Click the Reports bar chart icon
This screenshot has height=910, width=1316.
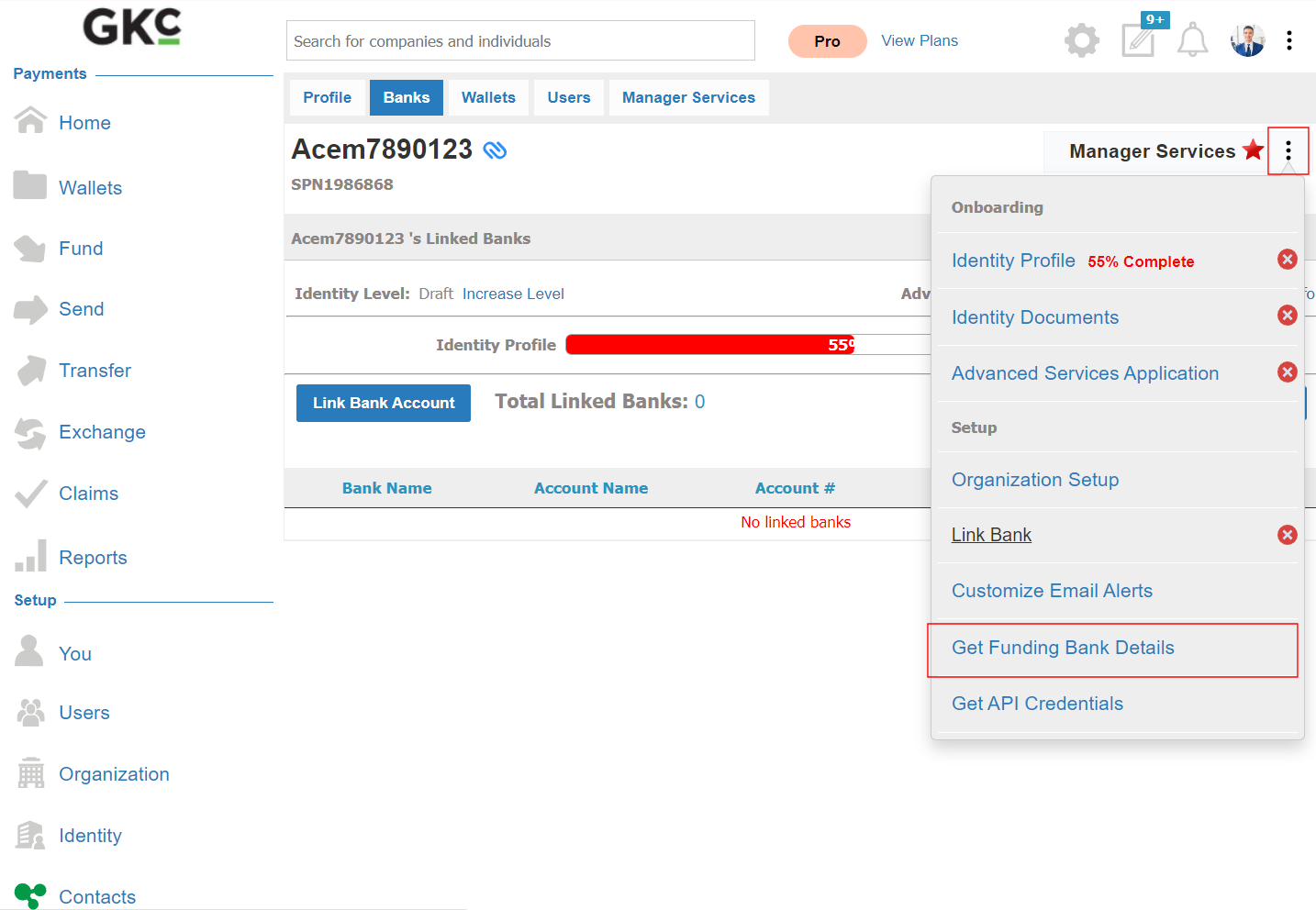click(30, 556)
